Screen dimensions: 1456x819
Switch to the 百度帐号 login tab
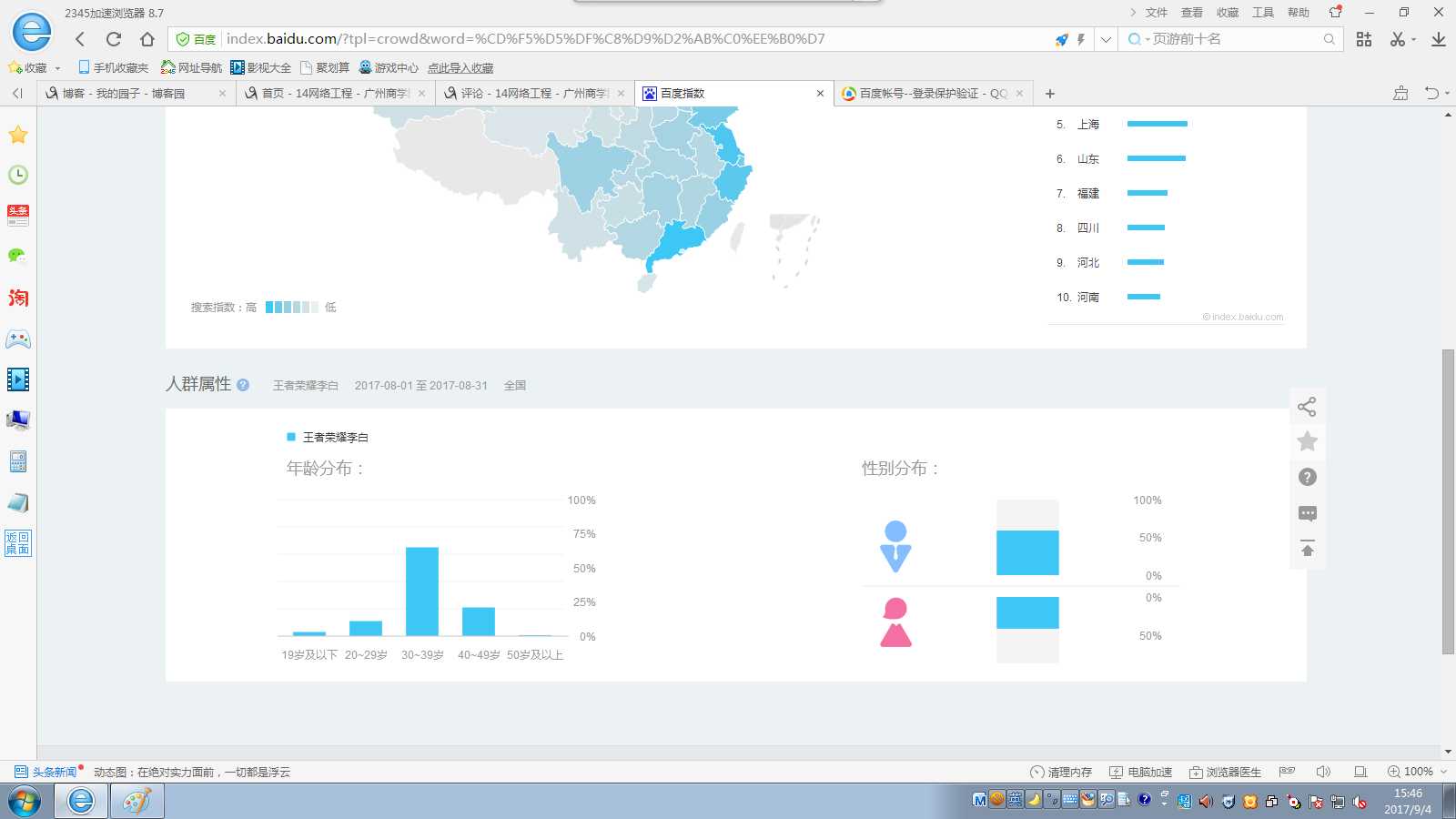[x=932, y=94]
